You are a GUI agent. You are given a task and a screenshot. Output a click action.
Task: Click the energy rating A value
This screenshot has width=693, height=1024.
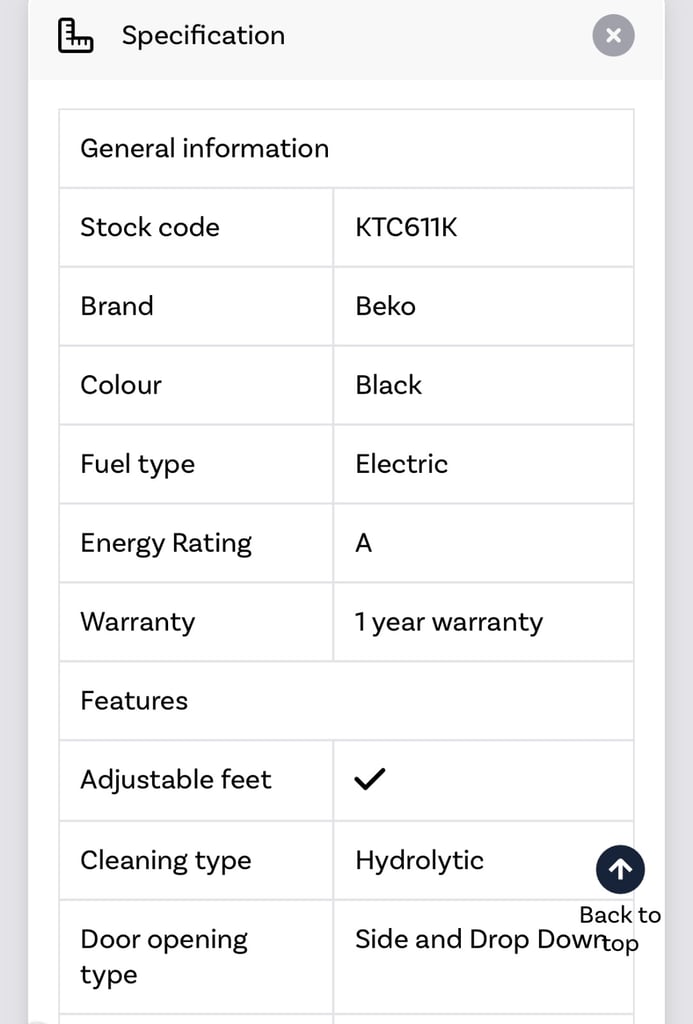364,543
